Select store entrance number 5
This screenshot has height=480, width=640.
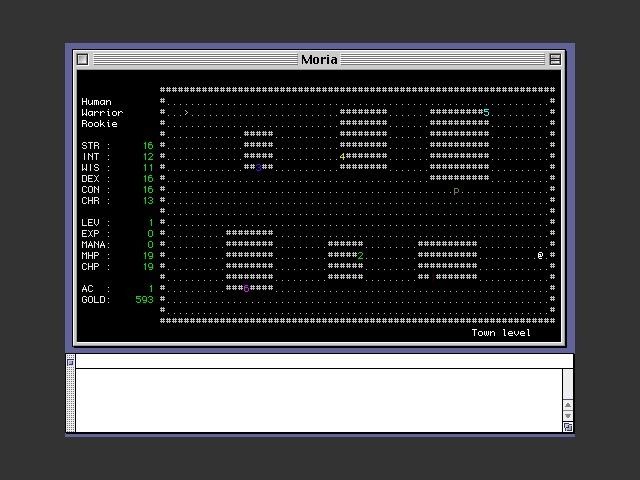486,112
